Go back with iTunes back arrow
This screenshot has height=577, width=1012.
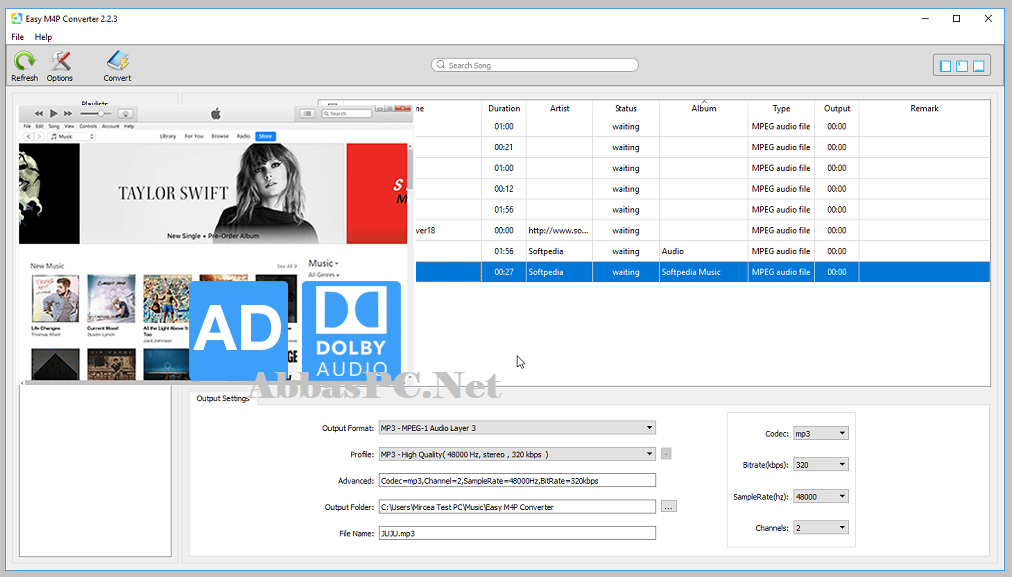tap(28, 137)
